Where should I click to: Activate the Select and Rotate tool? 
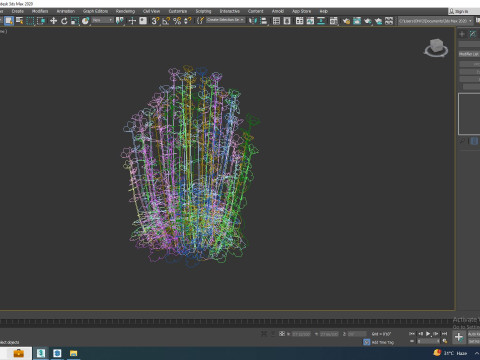click(64, 21)
